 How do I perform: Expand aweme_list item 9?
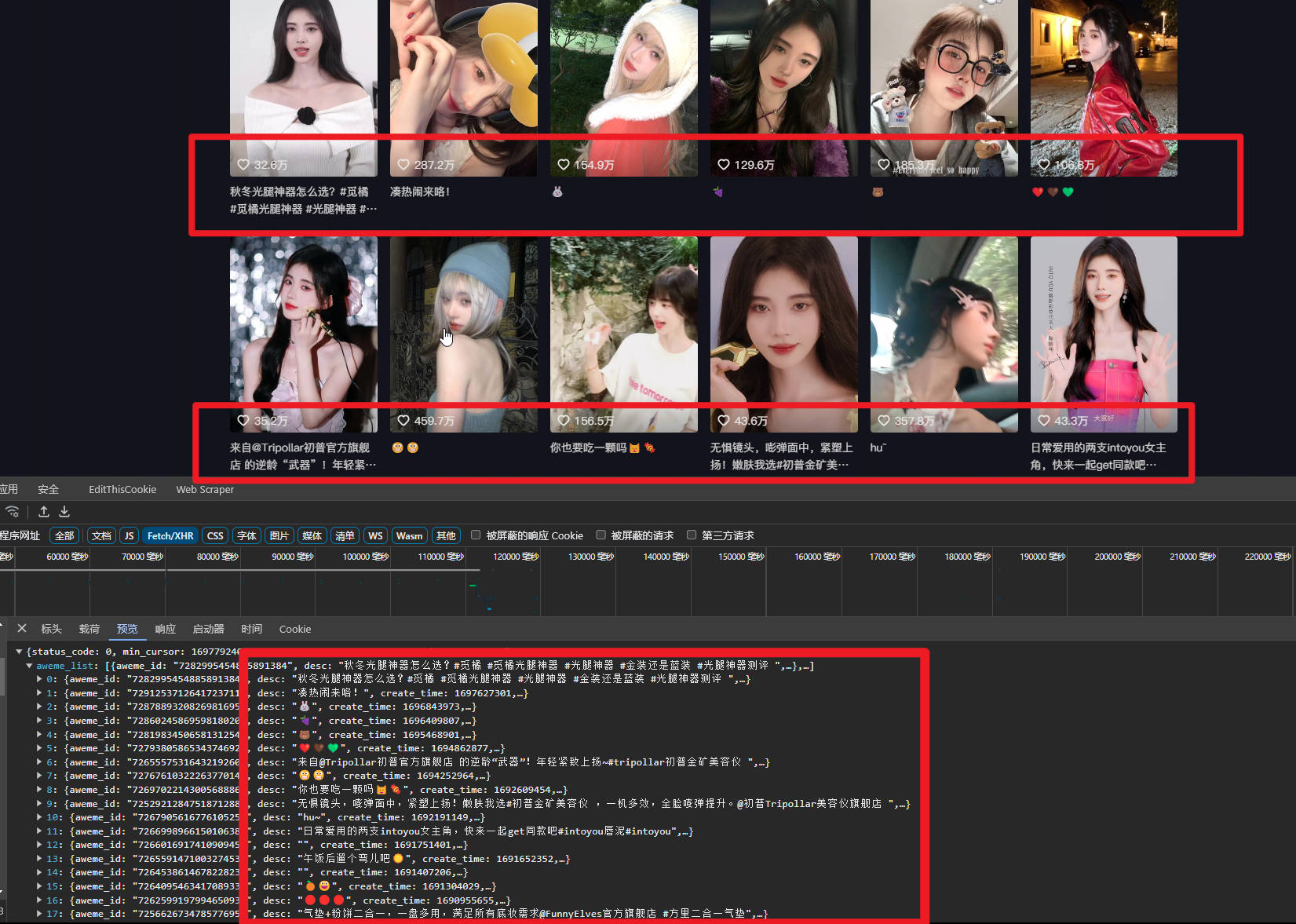tap(39, 804)
